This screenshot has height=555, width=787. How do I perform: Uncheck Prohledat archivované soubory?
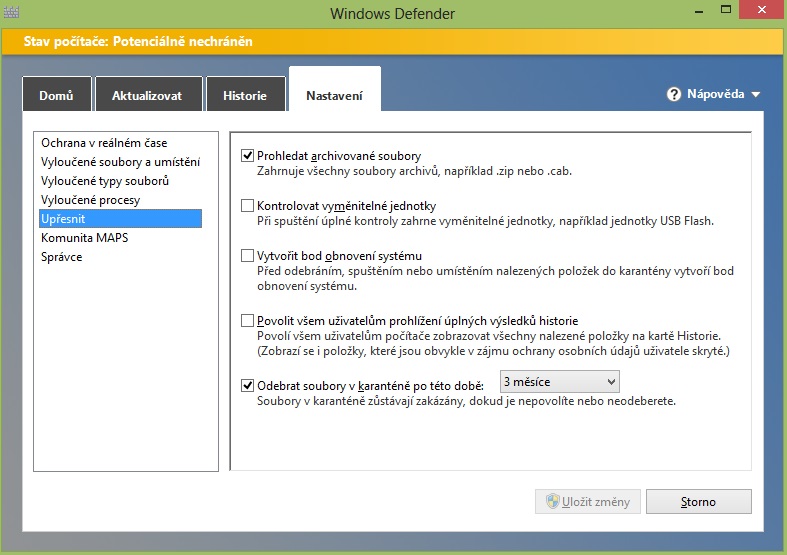point(247,156)
